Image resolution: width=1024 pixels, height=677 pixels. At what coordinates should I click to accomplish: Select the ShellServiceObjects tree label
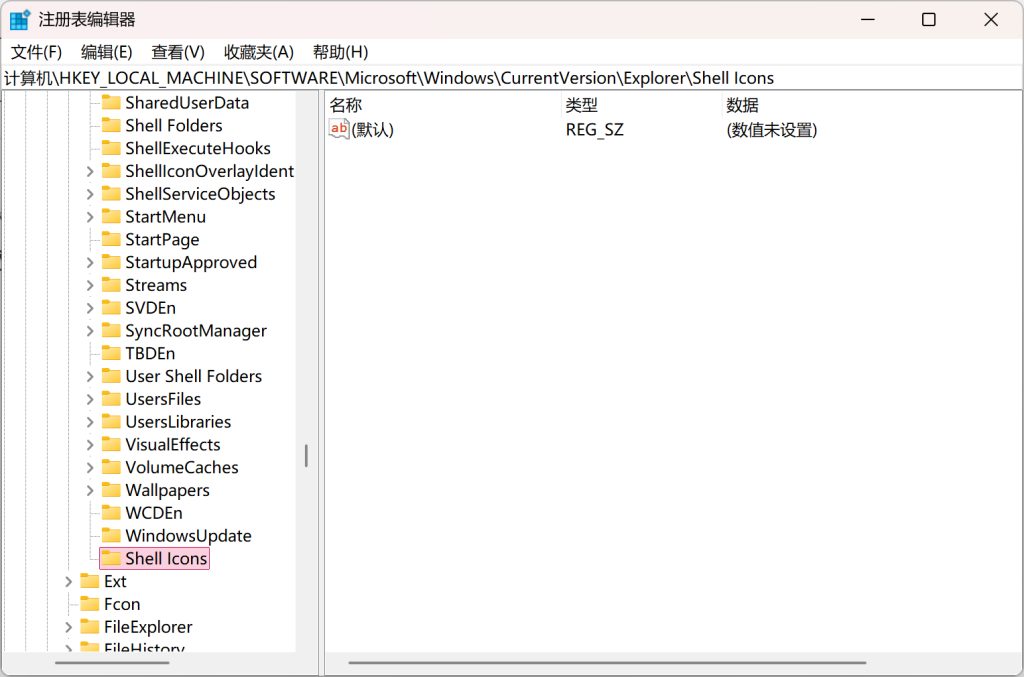pyautogui.click(x=200, y=194)
